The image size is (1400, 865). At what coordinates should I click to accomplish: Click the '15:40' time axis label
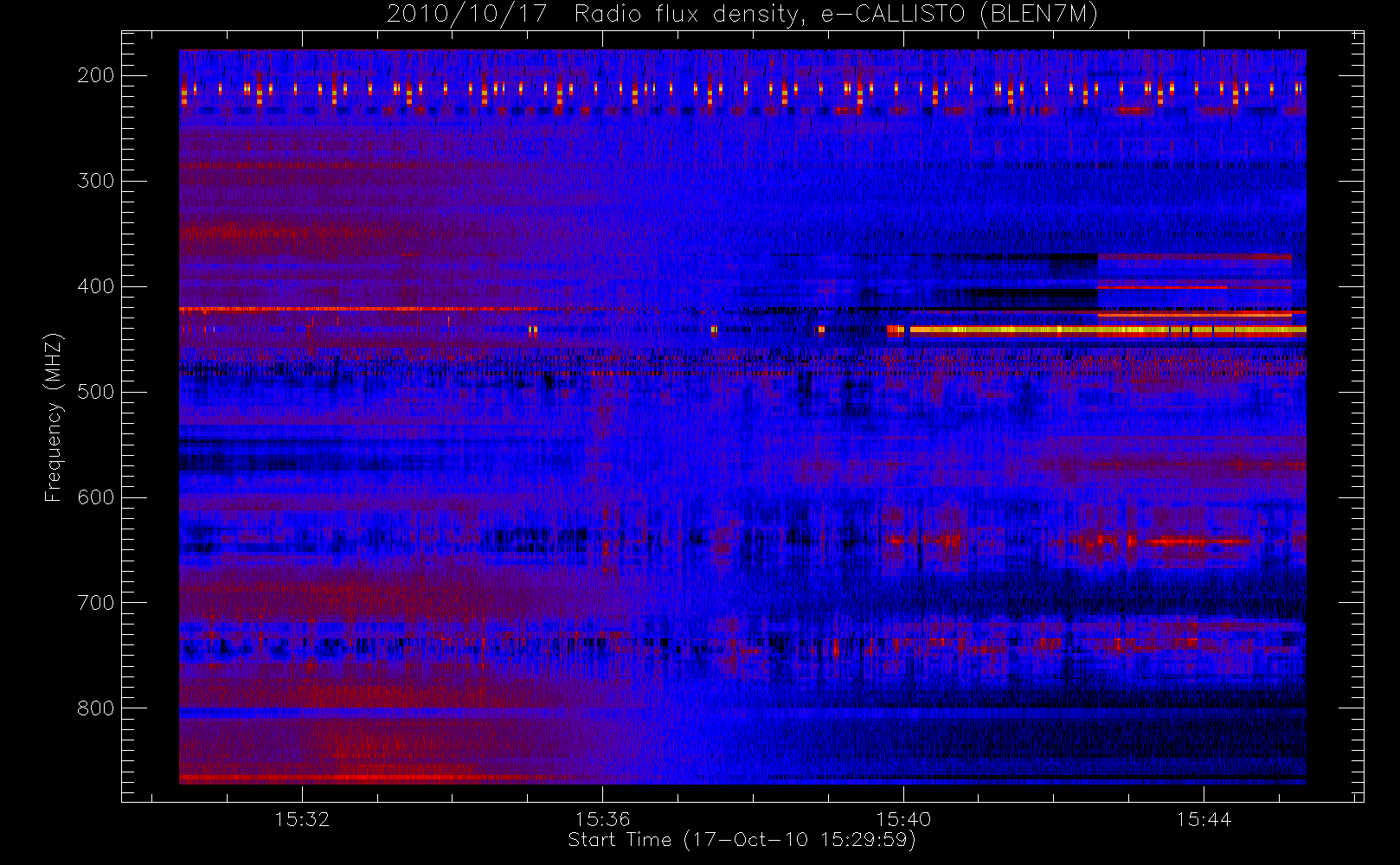903,819
